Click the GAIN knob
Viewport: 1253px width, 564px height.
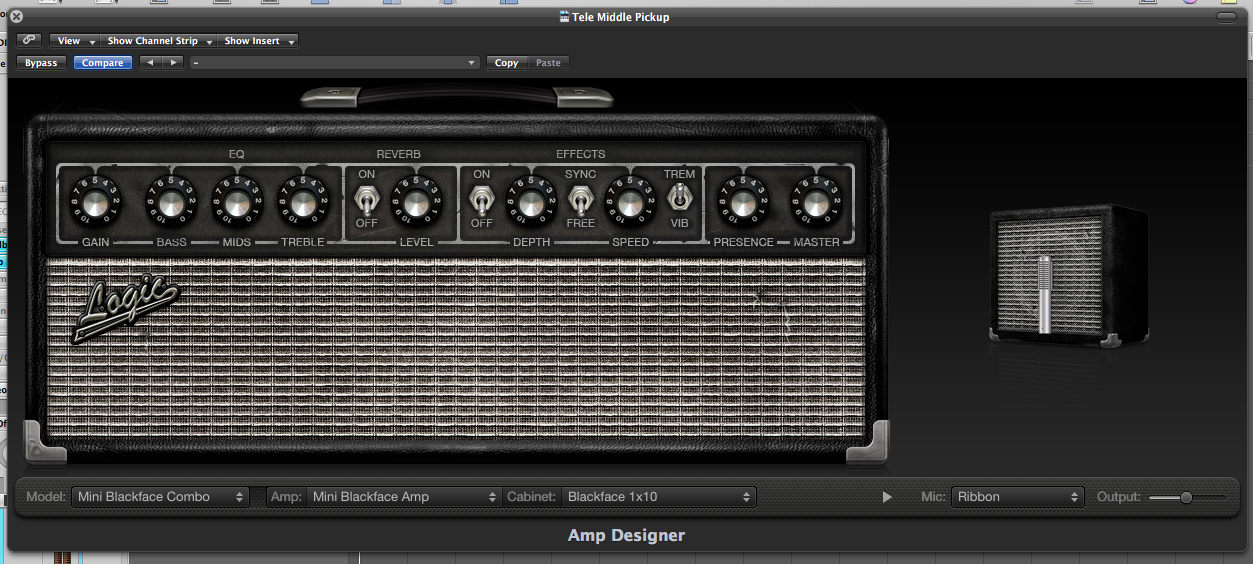tap(95, 204)
